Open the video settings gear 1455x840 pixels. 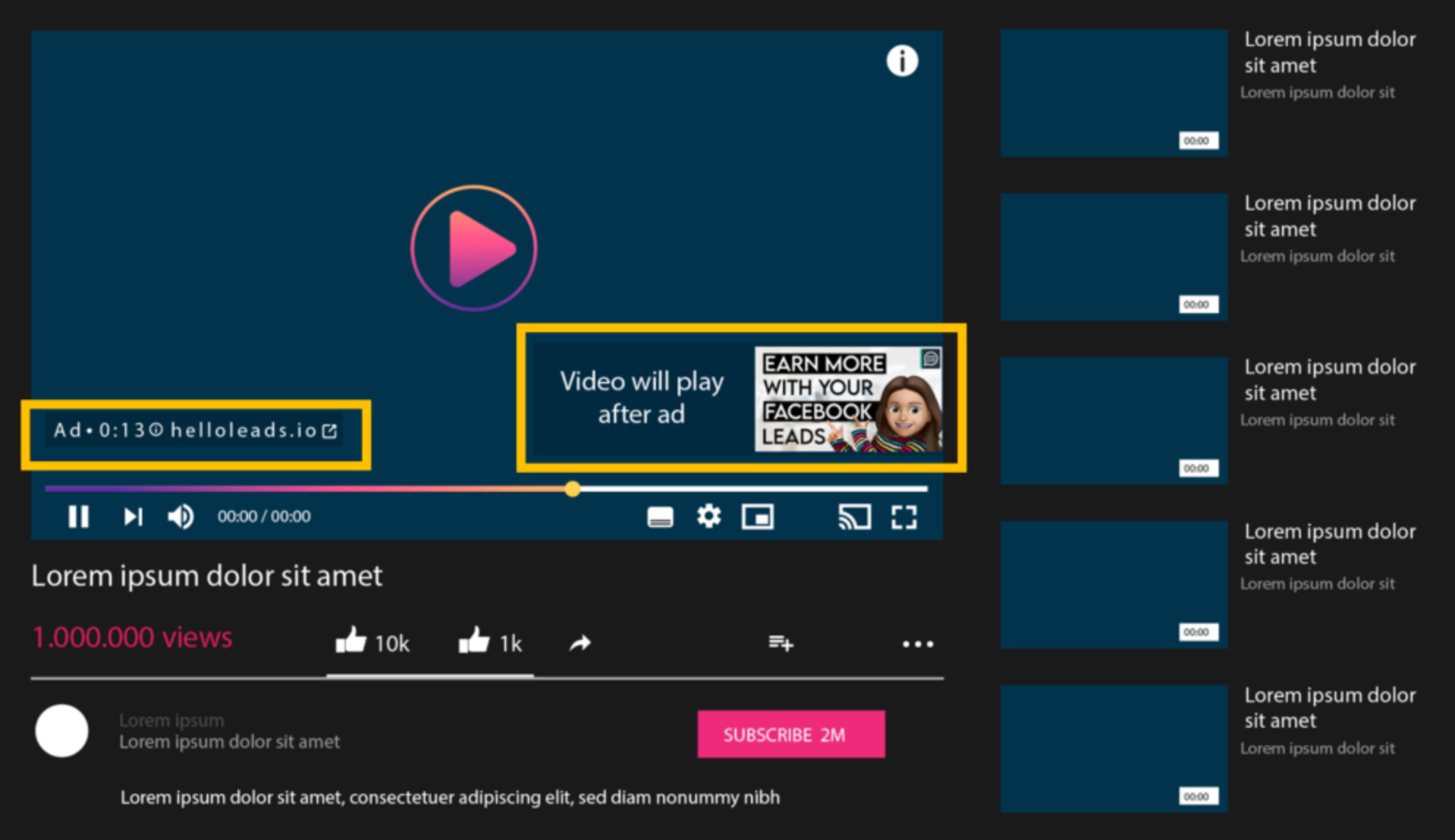[x=708, y=517]
